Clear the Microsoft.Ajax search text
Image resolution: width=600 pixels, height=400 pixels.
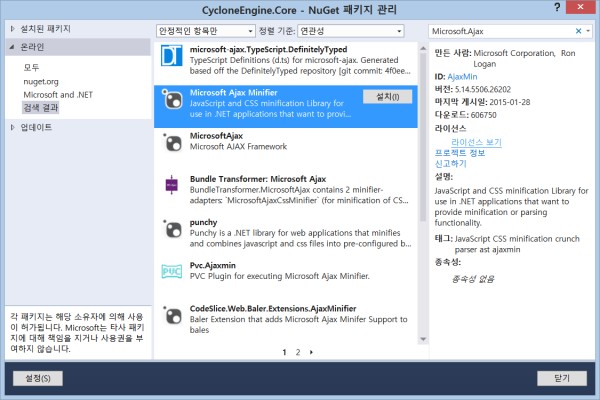coord(578,31)
